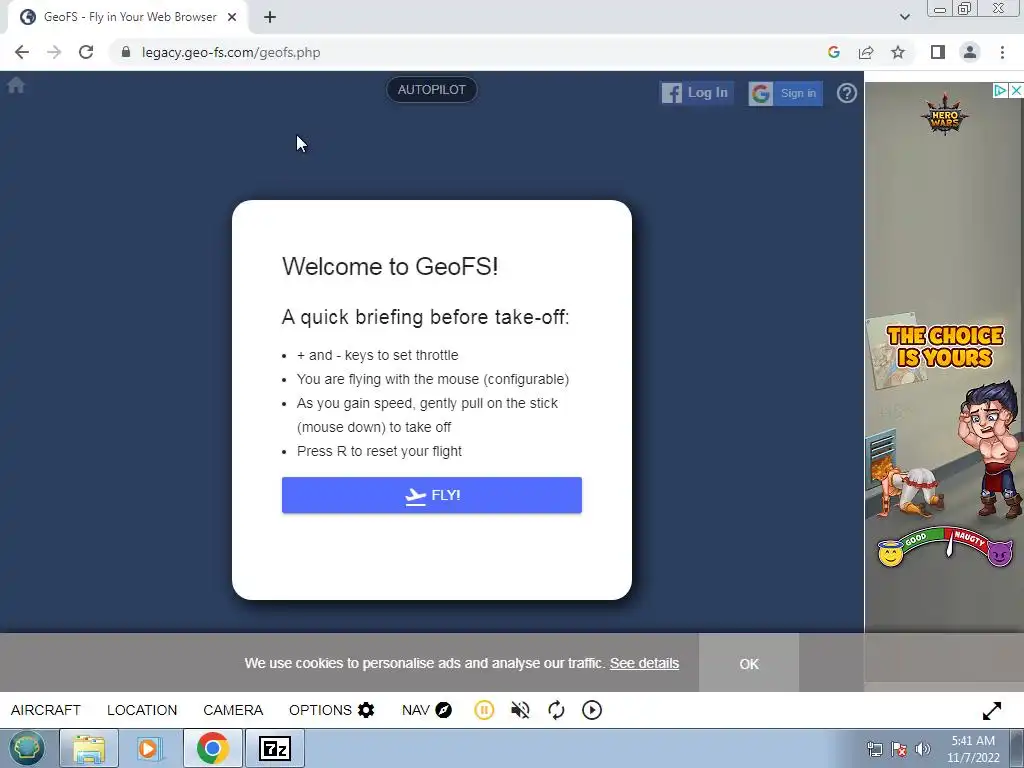The image size is (1024, 768).
Task: Open the AIRCRAFT menu
Action: (x=46, y=710)
